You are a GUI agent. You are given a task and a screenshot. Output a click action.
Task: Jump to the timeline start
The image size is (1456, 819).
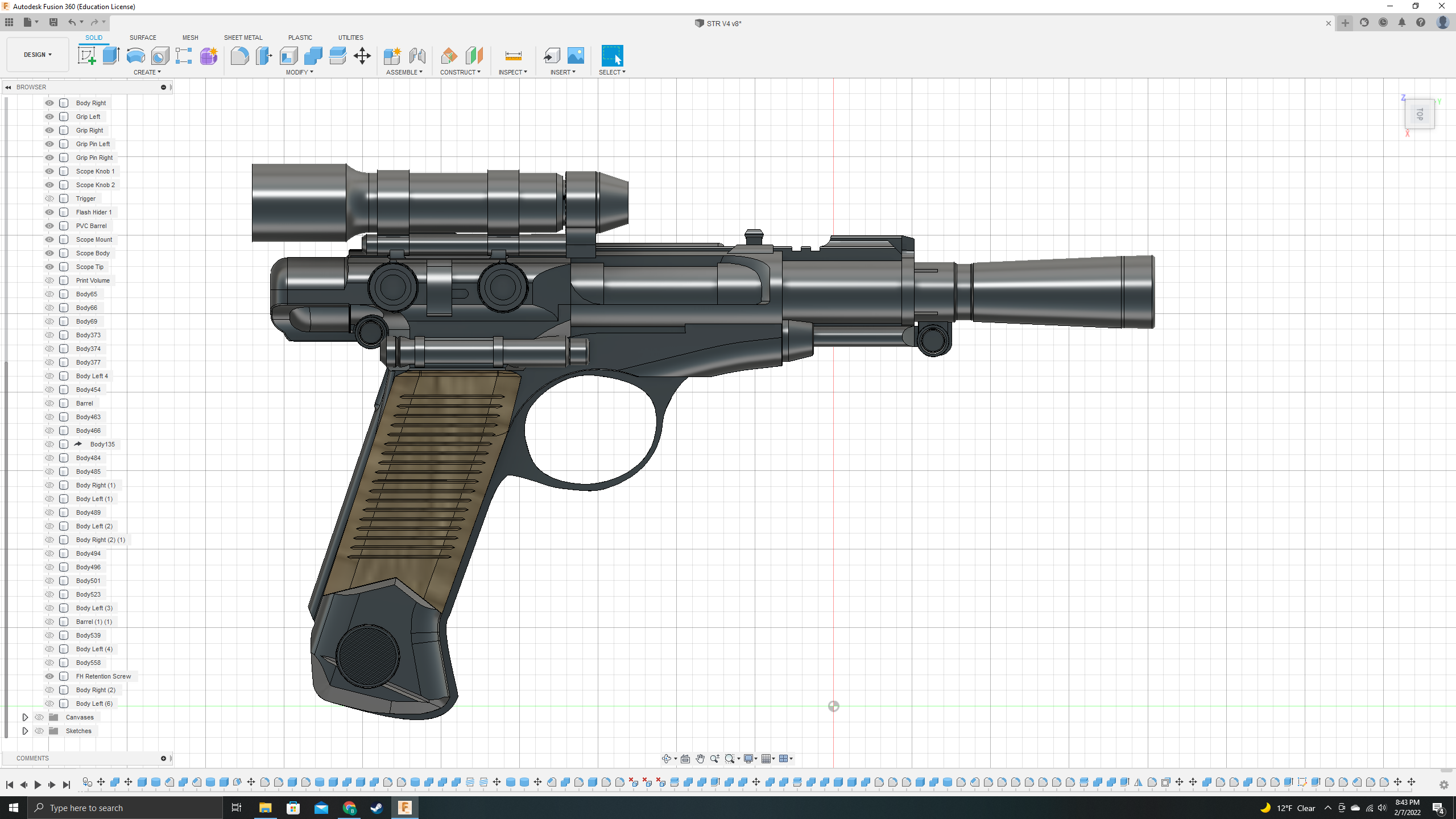click(9, 785)
